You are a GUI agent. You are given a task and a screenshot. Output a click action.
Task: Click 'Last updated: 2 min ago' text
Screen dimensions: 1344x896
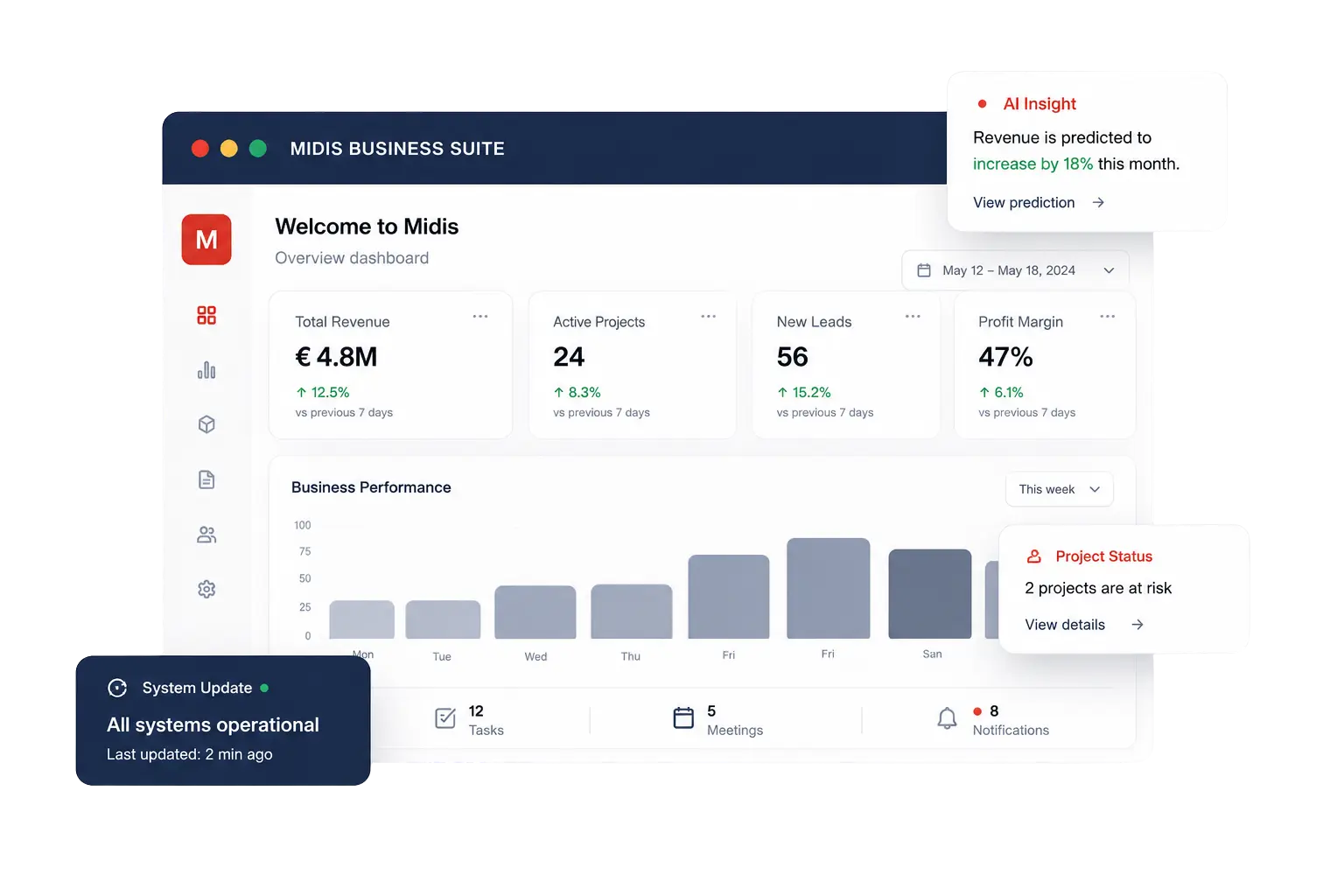190,754
